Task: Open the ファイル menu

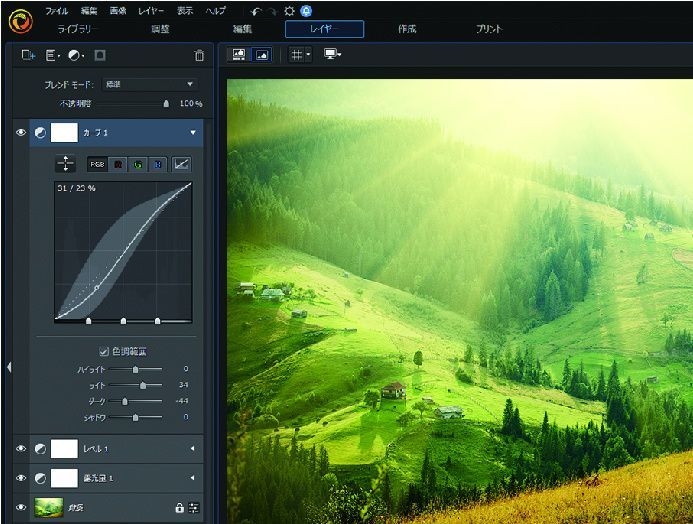Action: [56, 10]
